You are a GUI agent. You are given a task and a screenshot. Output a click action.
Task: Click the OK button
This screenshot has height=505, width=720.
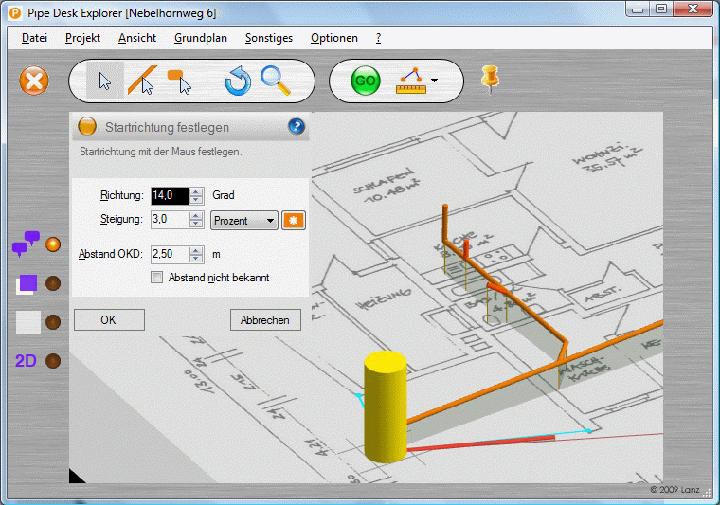(109, 320)
